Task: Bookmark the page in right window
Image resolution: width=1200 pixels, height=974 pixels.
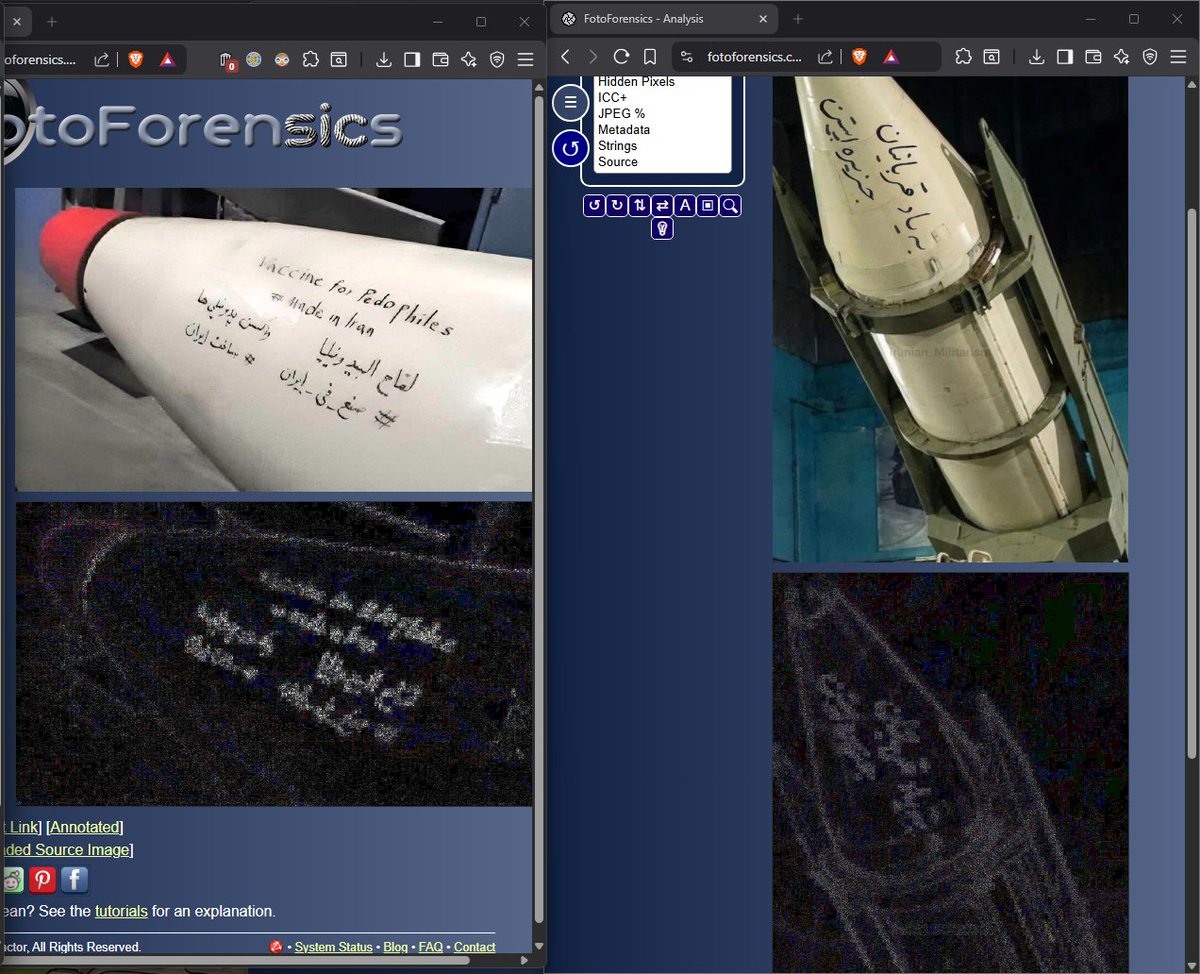Action: coord(650,57)
